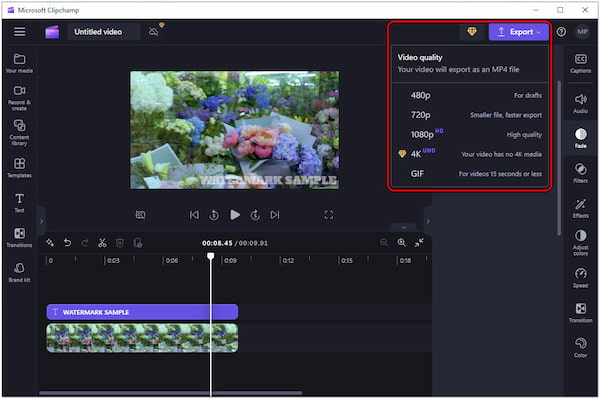Viewport: 600px width, 399px height.
Task: Click the flower video preview canvas
Action: pos(235,130)
